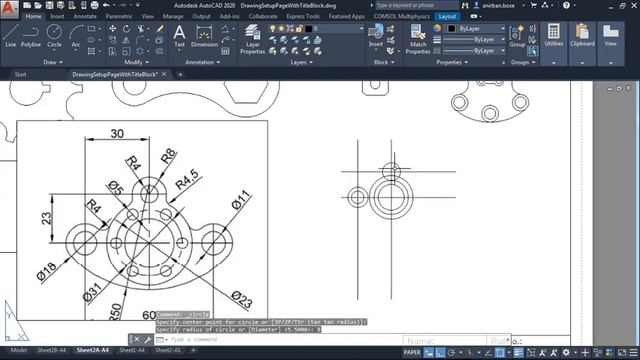This screenshot has width=640, height=360.
Task: Click the Rotate tool icon
Action: [x=126, y=29]
